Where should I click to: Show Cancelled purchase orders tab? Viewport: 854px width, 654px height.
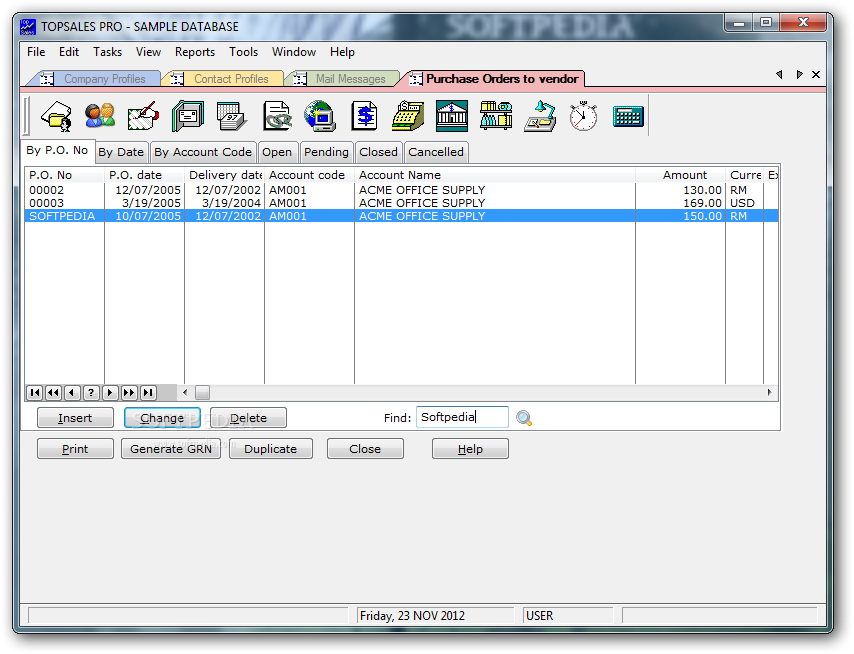[x=436, y=152]
